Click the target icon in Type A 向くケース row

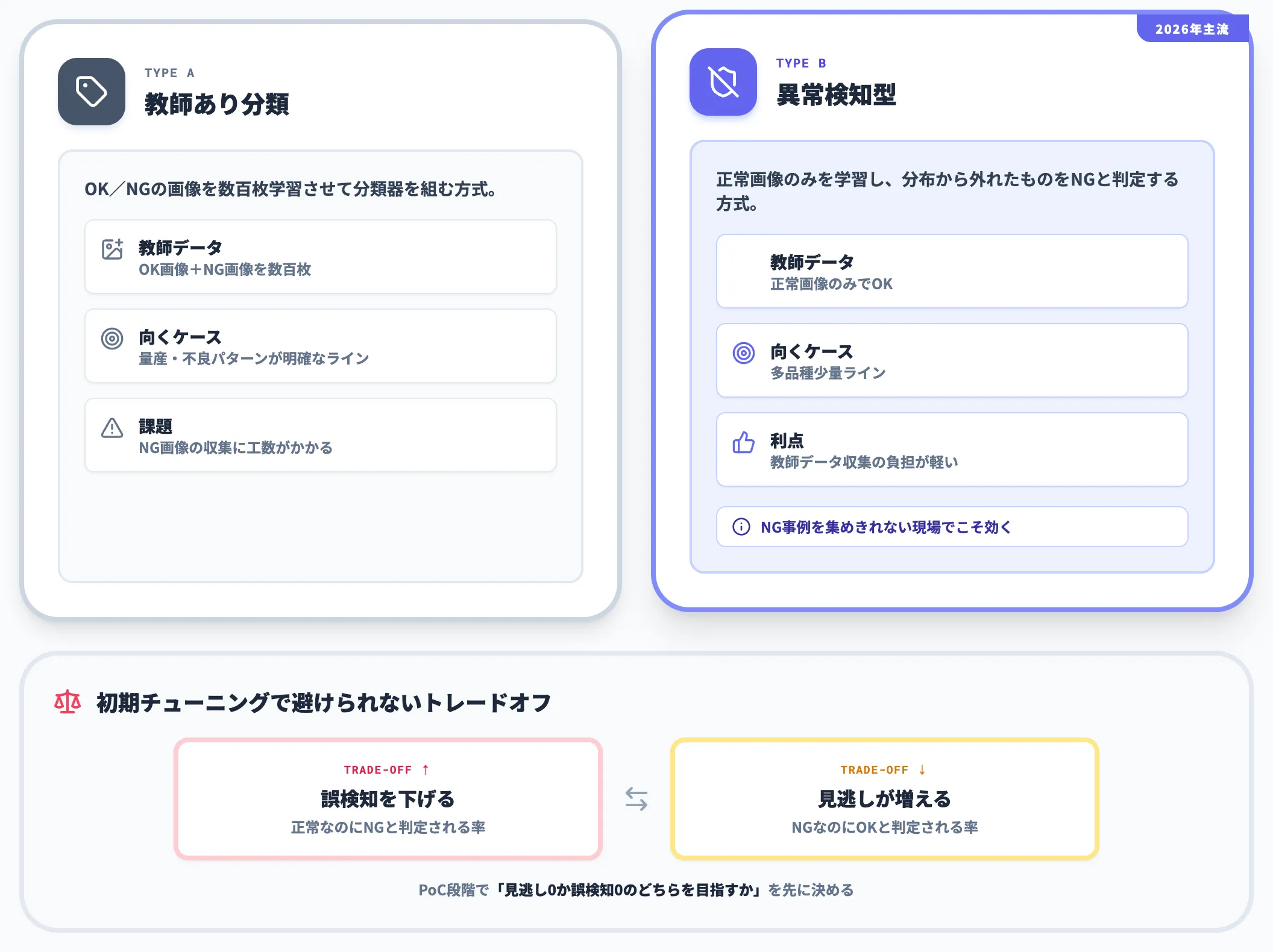[x=112, y=339]
